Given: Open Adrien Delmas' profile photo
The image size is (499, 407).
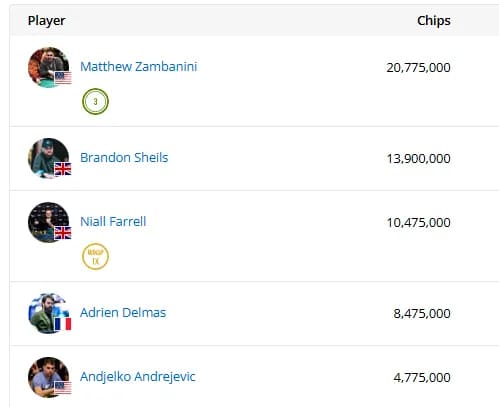Looking at the screenshot, I should click(49, 313).
